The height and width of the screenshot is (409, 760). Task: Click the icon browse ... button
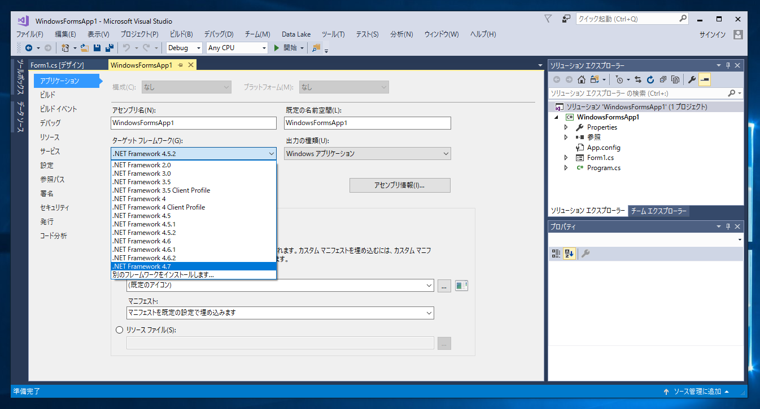click(x=444, y=286)
